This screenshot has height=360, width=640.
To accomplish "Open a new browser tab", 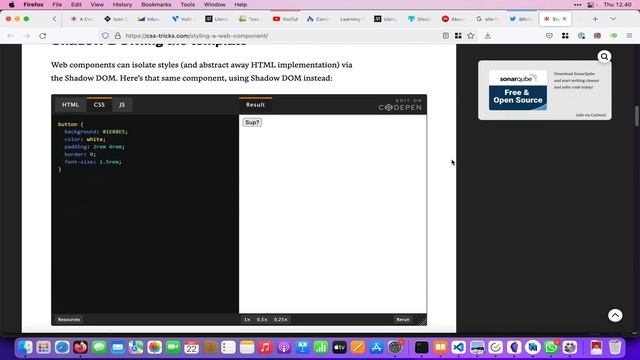I will click(x=595, y=19).
